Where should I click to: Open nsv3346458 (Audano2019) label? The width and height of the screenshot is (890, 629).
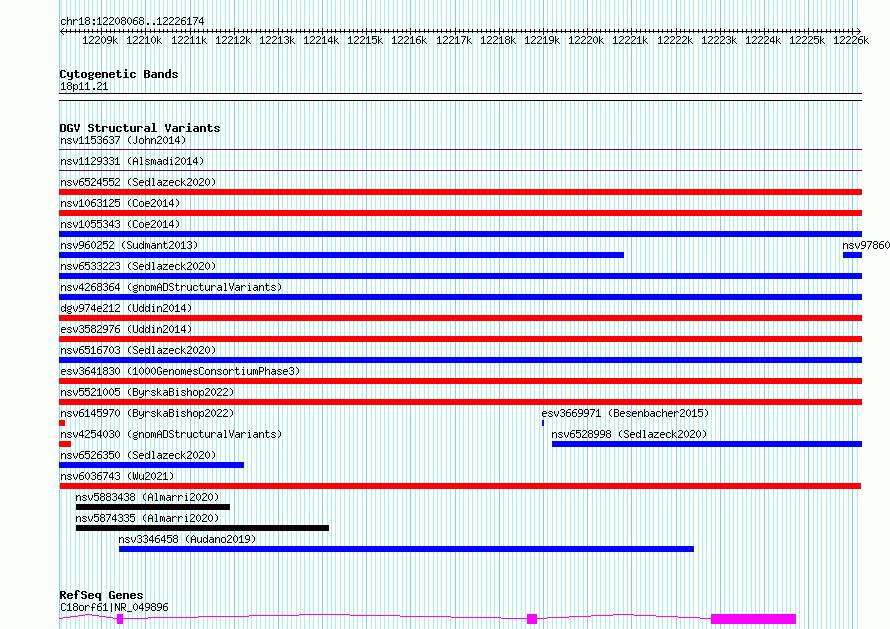(x=187, y=539)
